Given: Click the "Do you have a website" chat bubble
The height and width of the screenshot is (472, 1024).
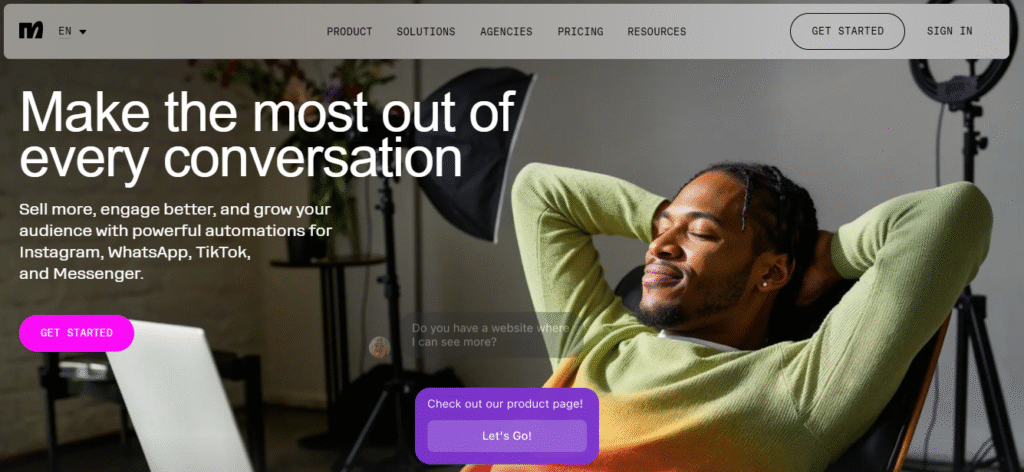Looking at the screenshot, I should [x=491, y=334].
